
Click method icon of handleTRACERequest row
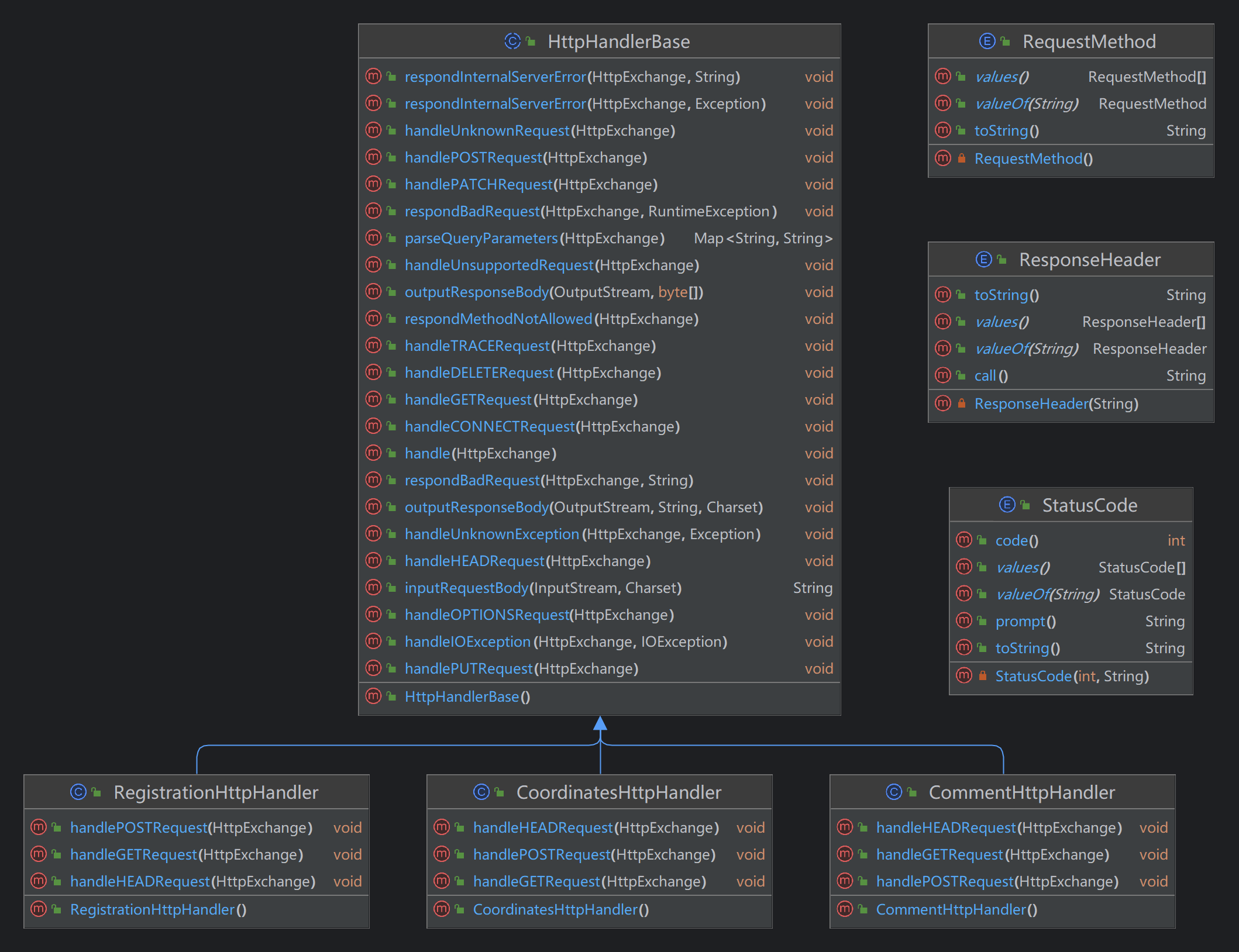tap(373, 345)
